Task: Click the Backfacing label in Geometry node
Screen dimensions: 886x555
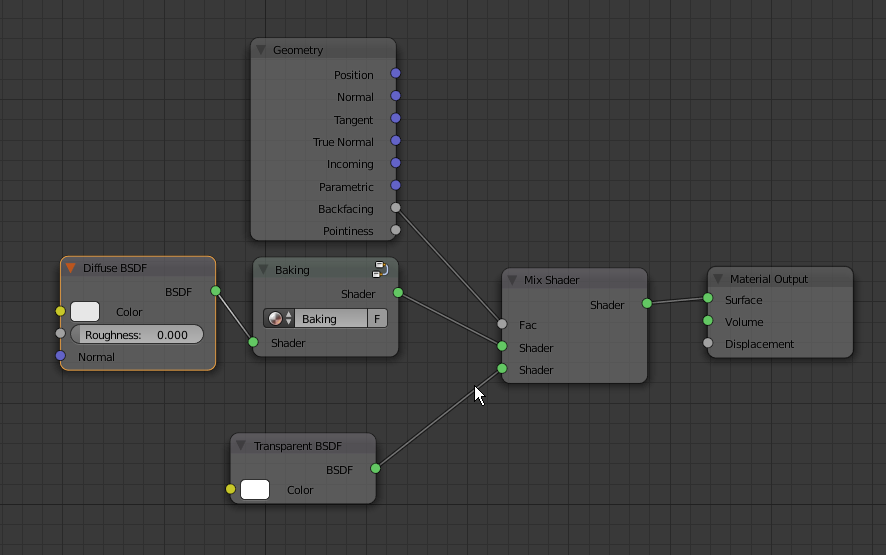Action: click(x=346, y=209)
